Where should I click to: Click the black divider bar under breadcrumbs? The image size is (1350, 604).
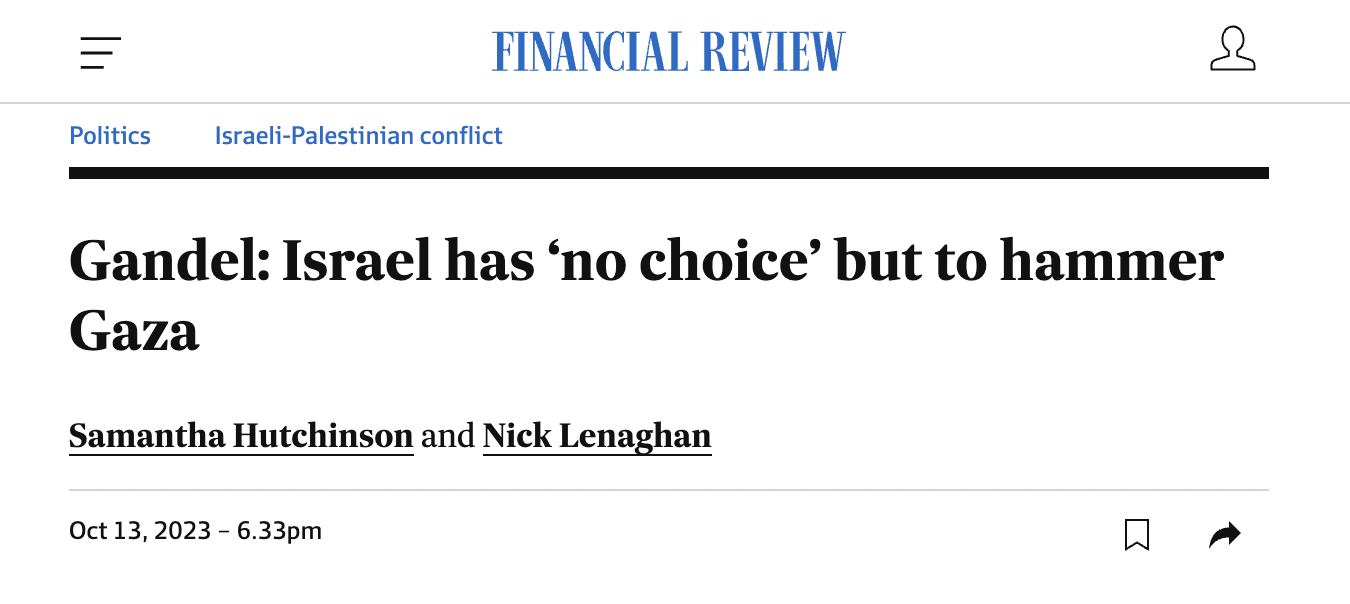668,174
